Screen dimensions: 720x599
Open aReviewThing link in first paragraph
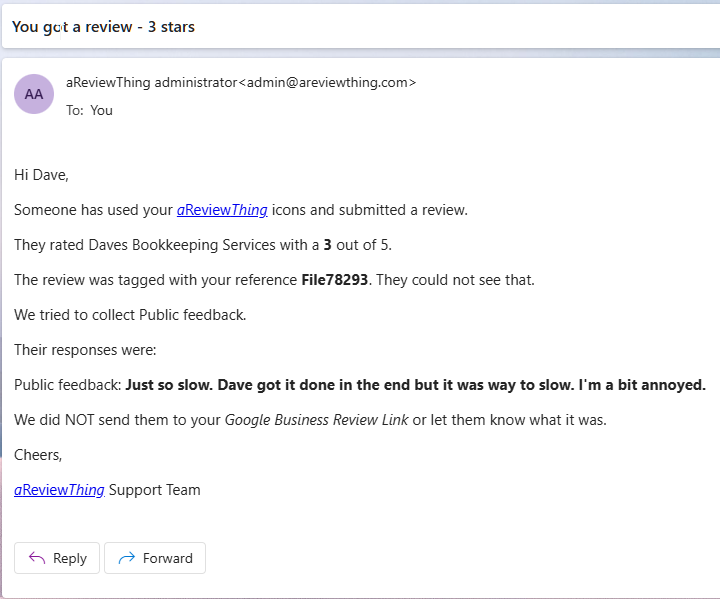pos(222,210)
